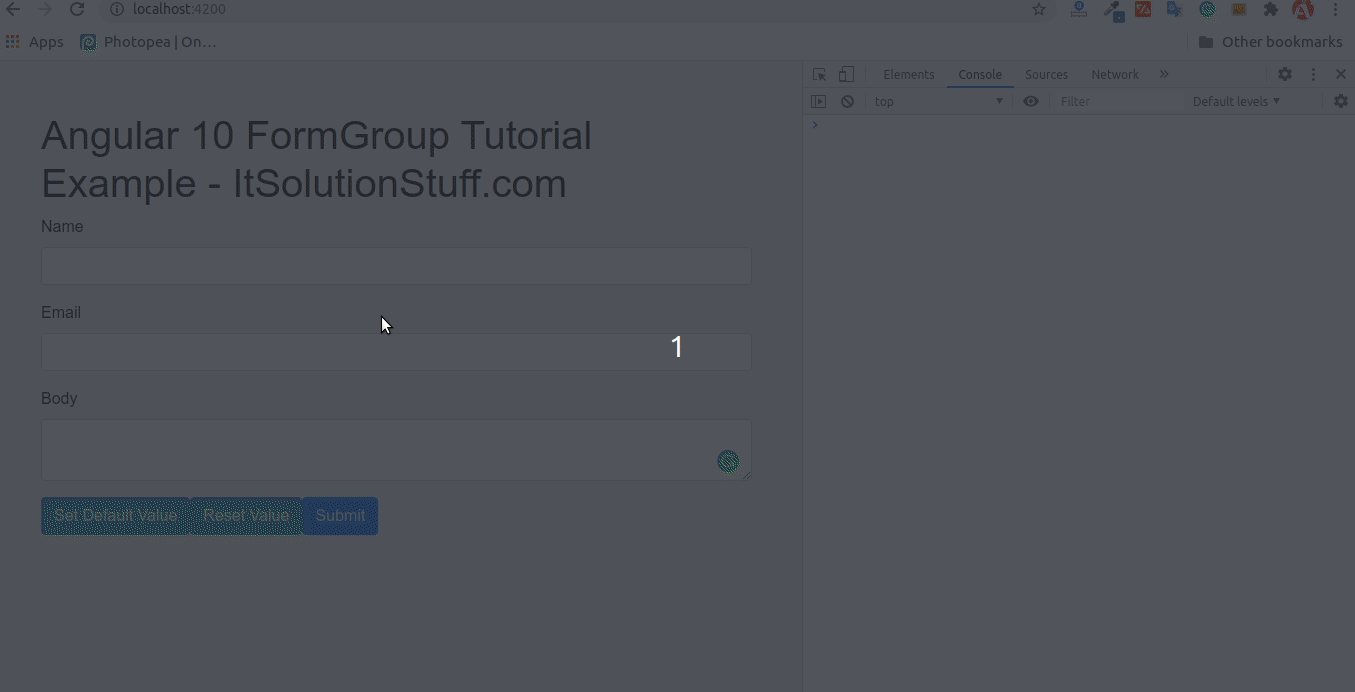This screenshot has width=1355, height=692.
Task: Click the Submit button
Action: click(340, 516)
